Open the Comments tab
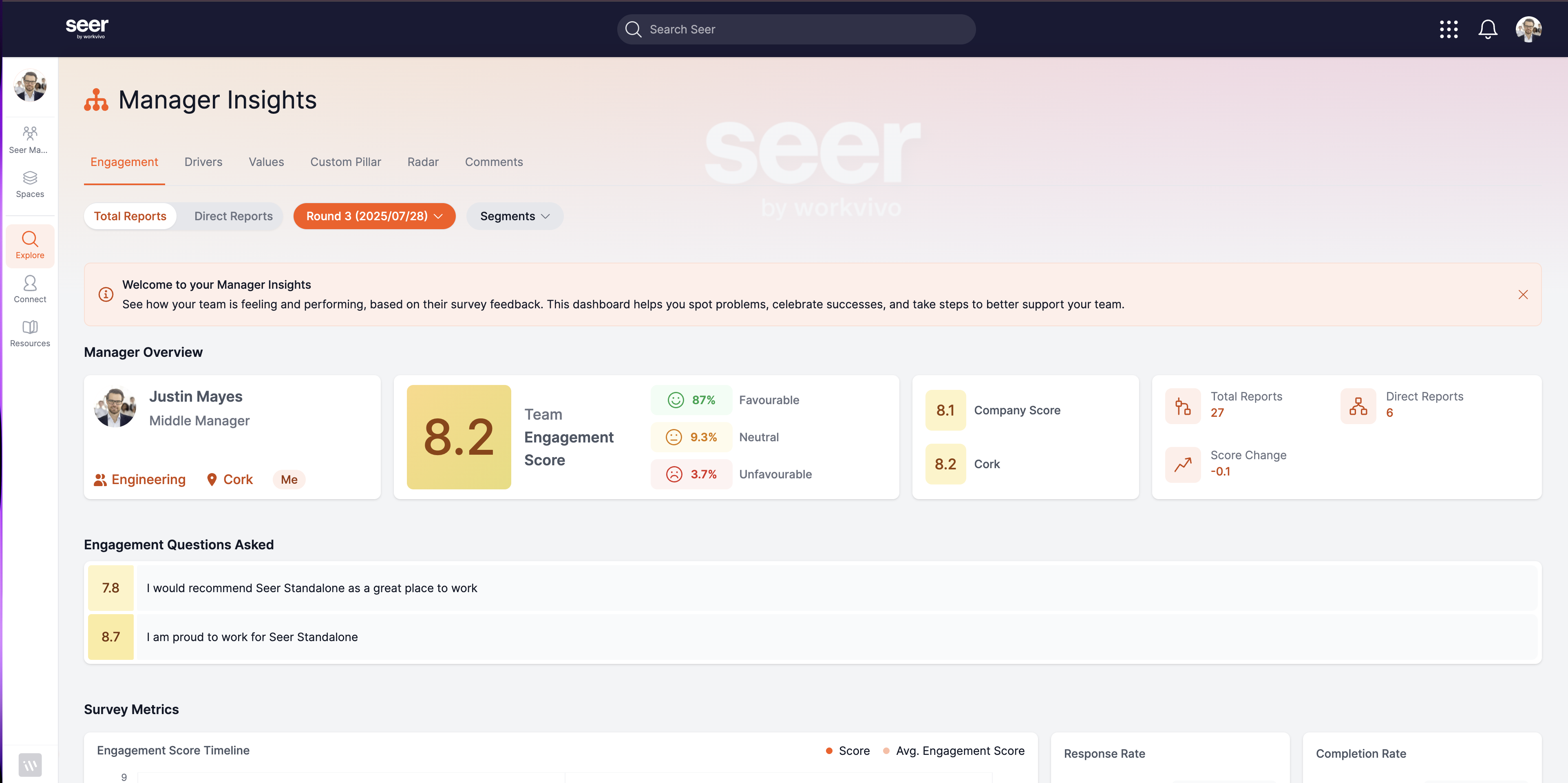 pyautogui.click(x=494, y=162)
